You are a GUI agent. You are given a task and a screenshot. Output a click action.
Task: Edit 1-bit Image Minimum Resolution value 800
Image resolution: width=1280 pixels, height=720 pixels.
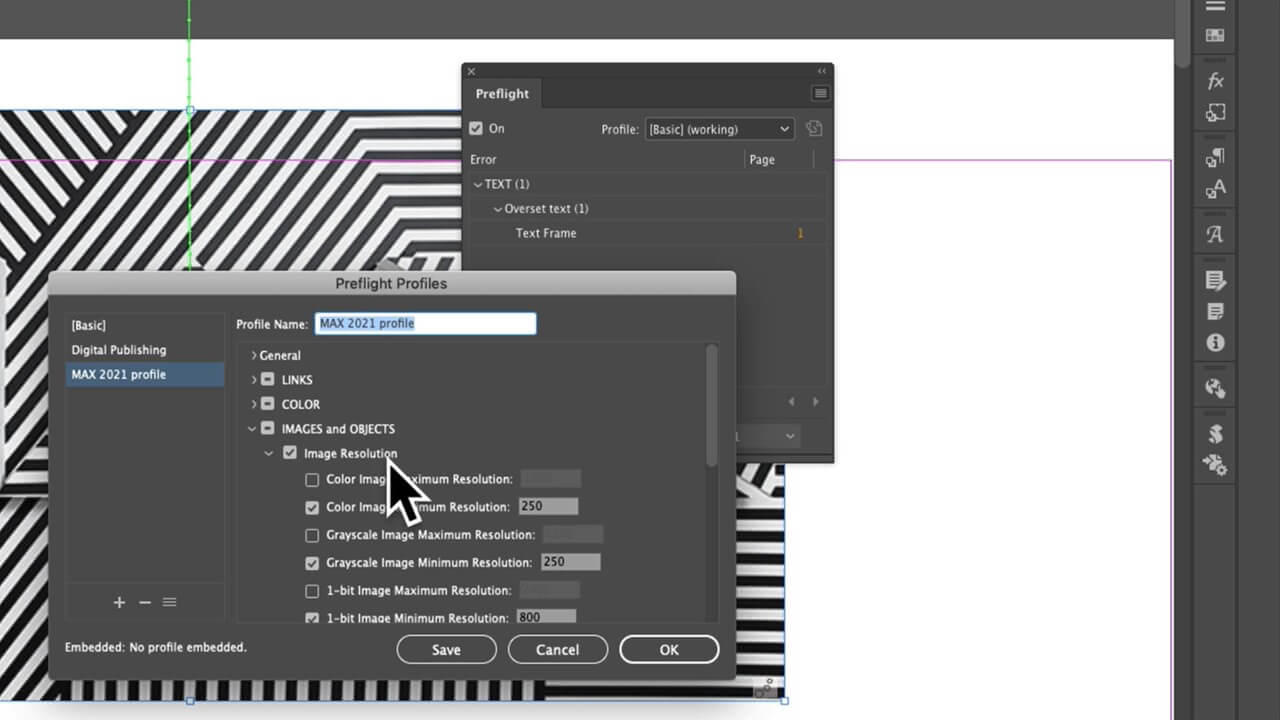(x=546, y=616)
